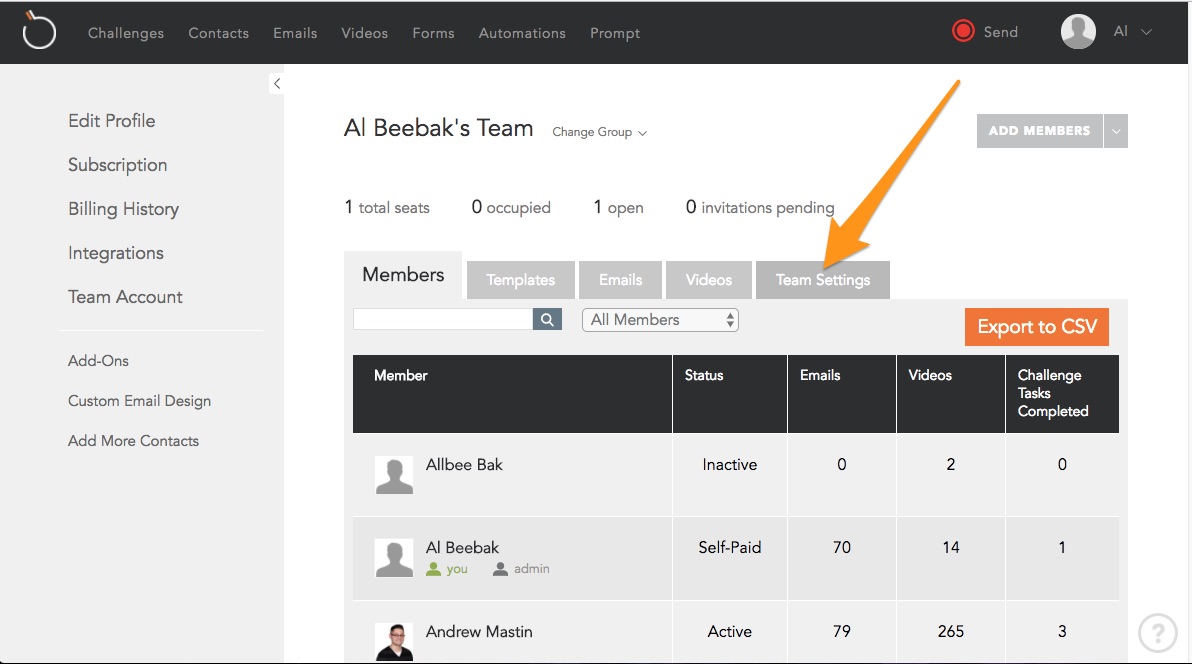Image resolution: width=1192 pixels, height=664 pixels.
Task: Click the green 'you' person icon
Action: click(x=433, y=569)
